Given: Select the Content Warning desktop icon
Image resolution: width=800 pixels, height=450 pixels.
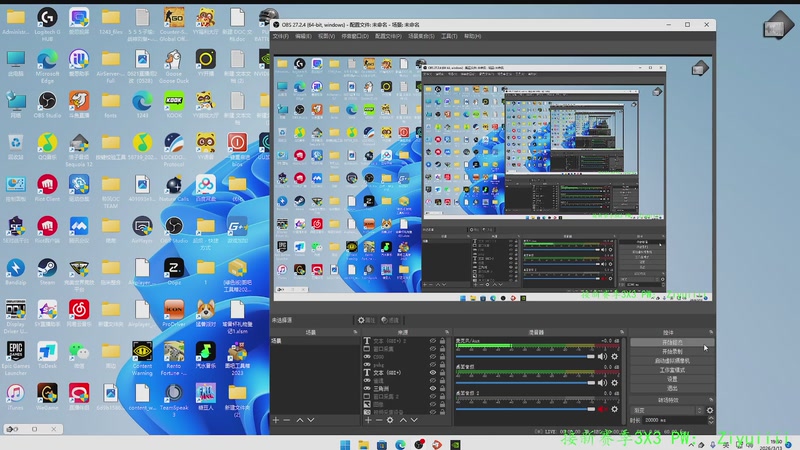Looking at the screenshot, I should click(x=142, y=358).
